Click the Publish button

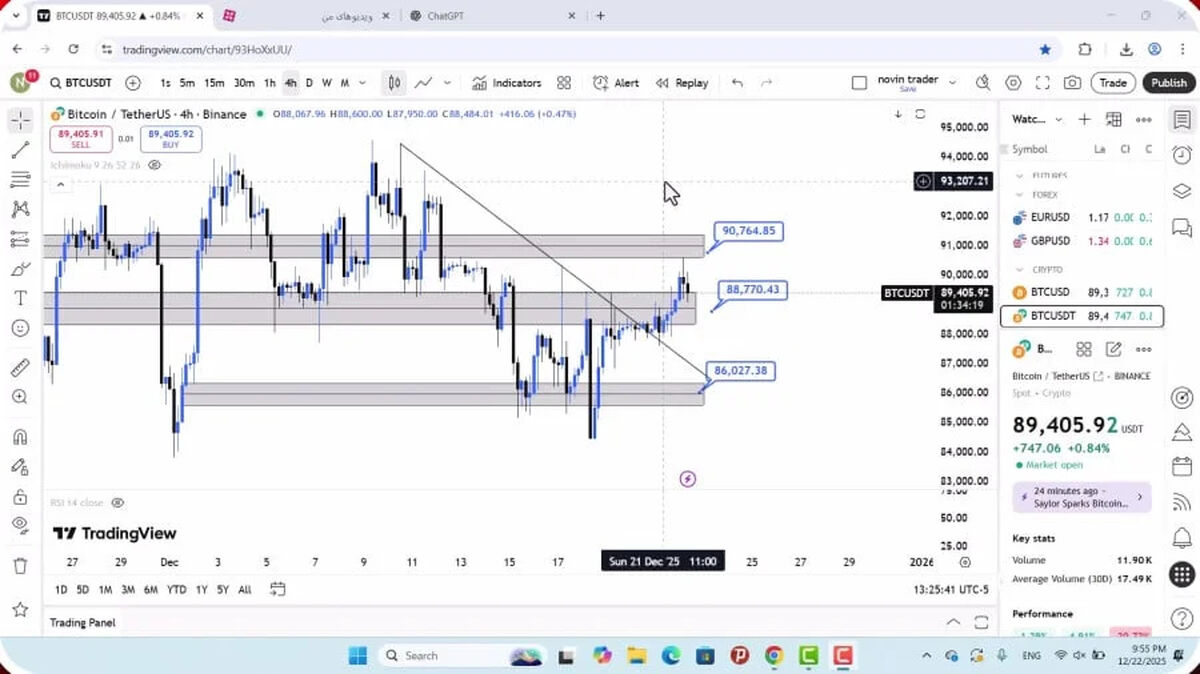(1168, 83)
